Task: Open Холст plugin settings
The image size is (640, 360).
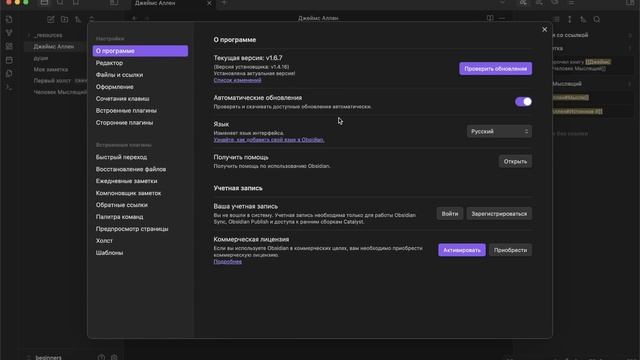Action: tap(140, 241)
